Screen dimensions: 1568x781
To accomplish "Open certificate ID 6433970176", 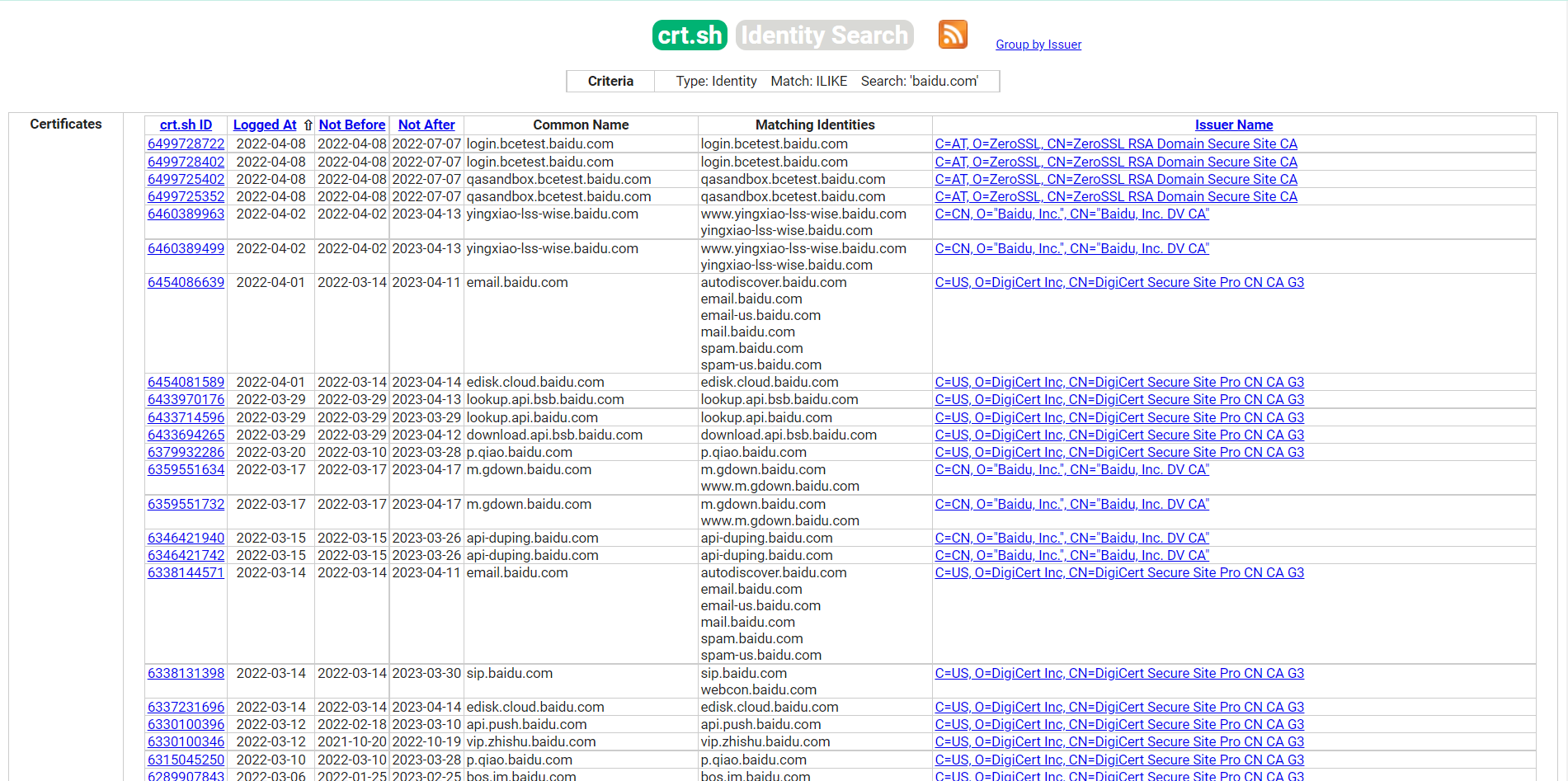I will coord(186,399).
